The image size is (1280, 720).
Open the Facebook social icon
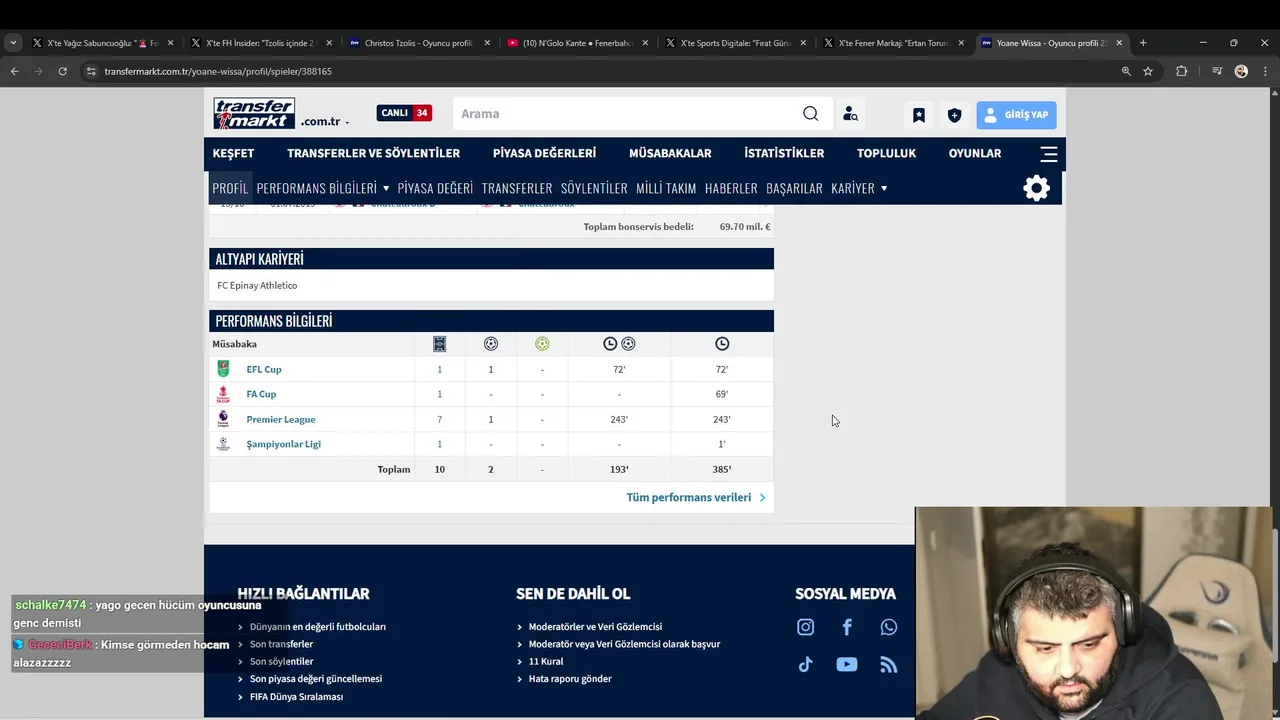pos(847,627)
